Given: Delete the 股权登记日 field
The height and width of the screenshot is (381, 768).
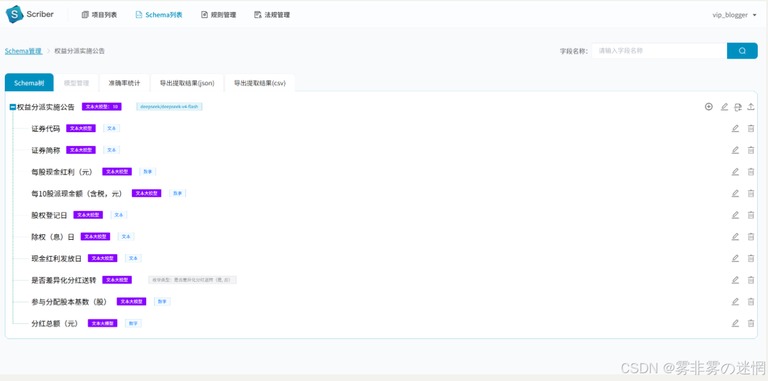Looking at the screenshot, I should (x=751, y=214).
